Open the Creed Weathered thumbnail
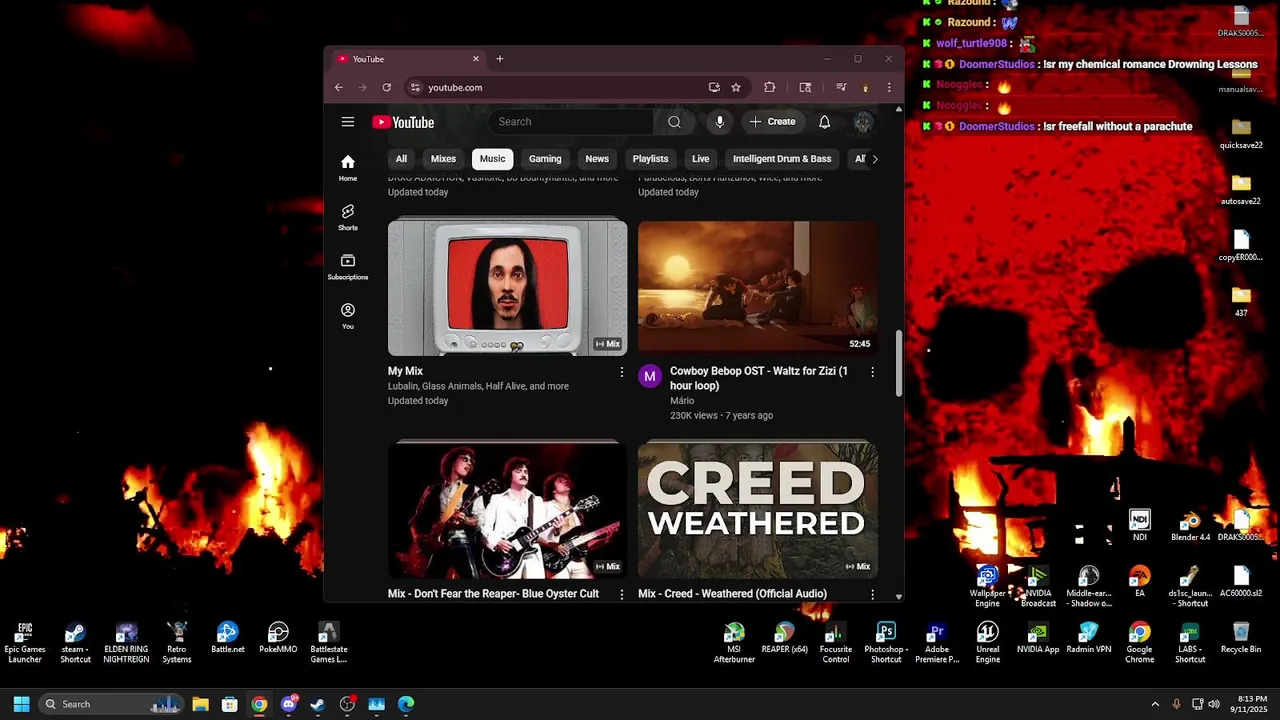Screen dimensions: 1280x720 758,511
